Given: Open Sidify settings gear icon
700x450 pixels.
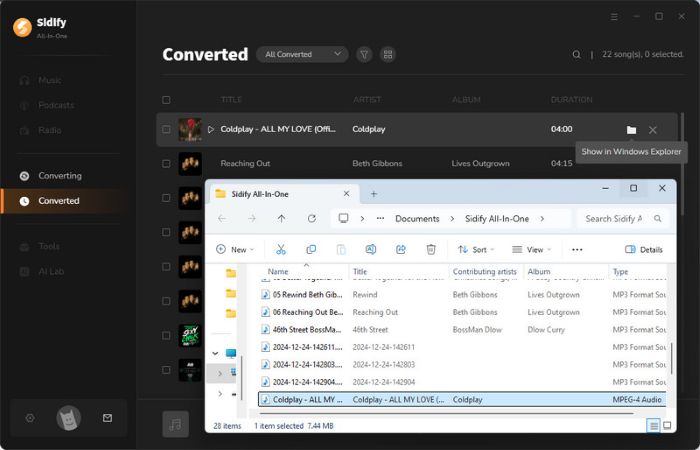Looking at the screenshot, I should pos(30,418).
